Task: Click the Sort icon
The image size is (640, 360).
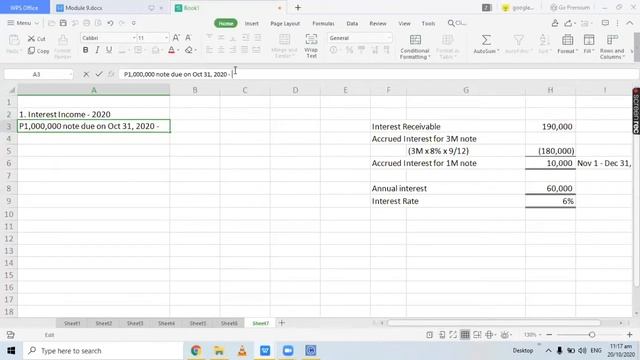Action: pyautogui.click(x=543, y=40)
